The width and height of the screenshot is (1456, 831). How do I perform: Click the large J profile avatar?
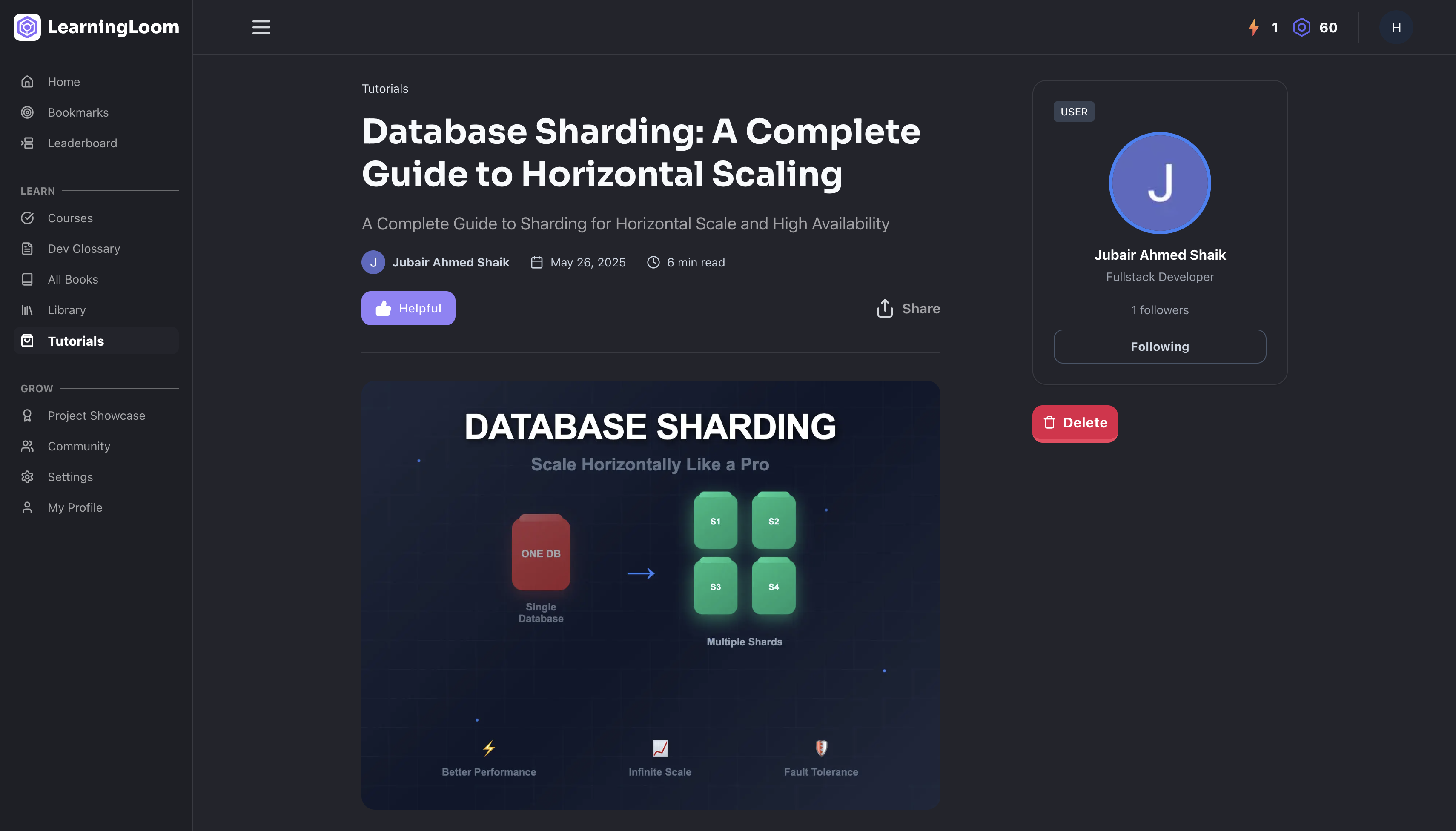(x=1159, y=183)
